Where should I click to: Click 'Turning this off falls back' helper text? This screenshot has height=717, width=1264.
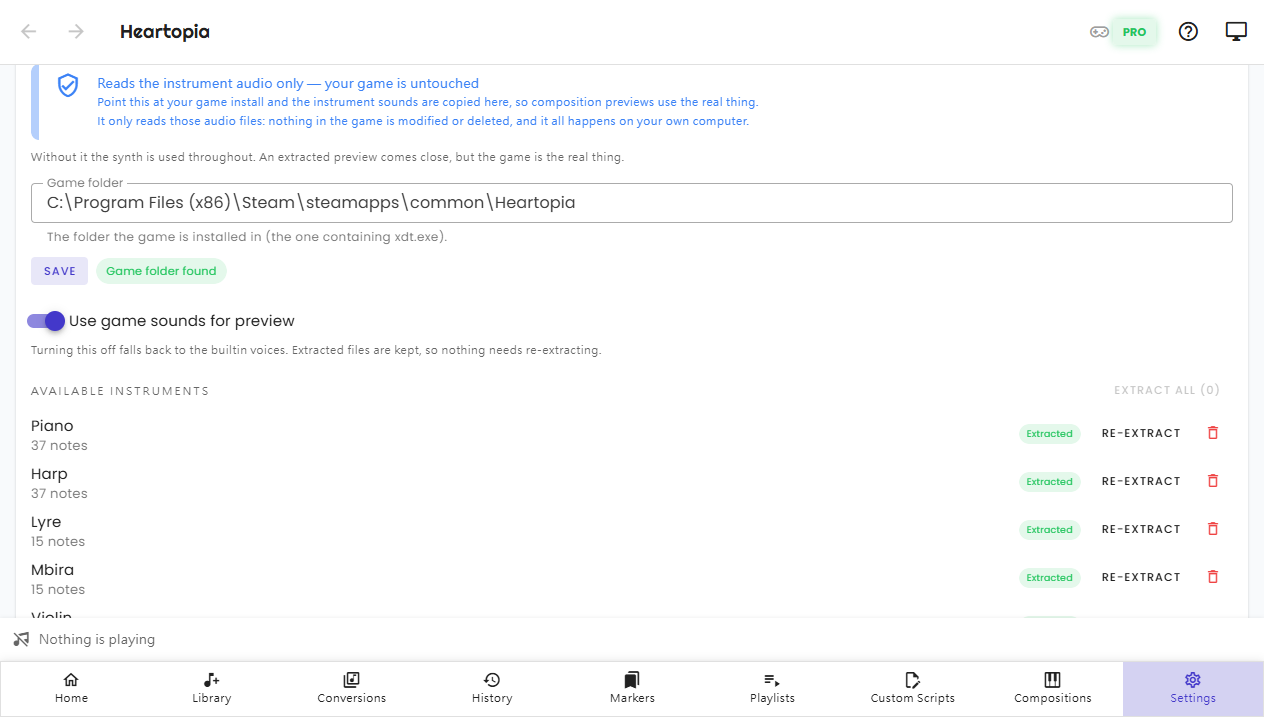[x=316, y=351]
